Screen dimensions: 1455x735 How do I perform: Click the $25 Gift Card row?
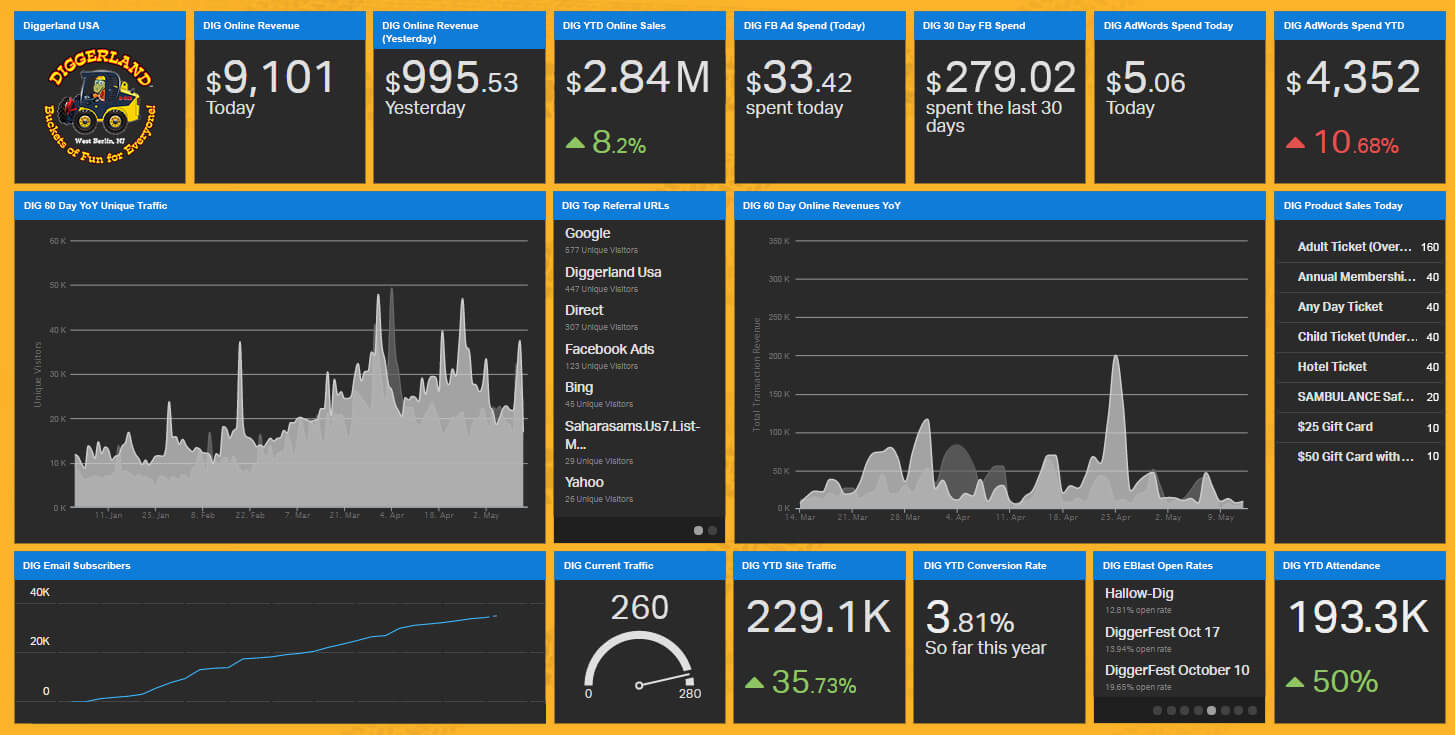point(1360,427)
